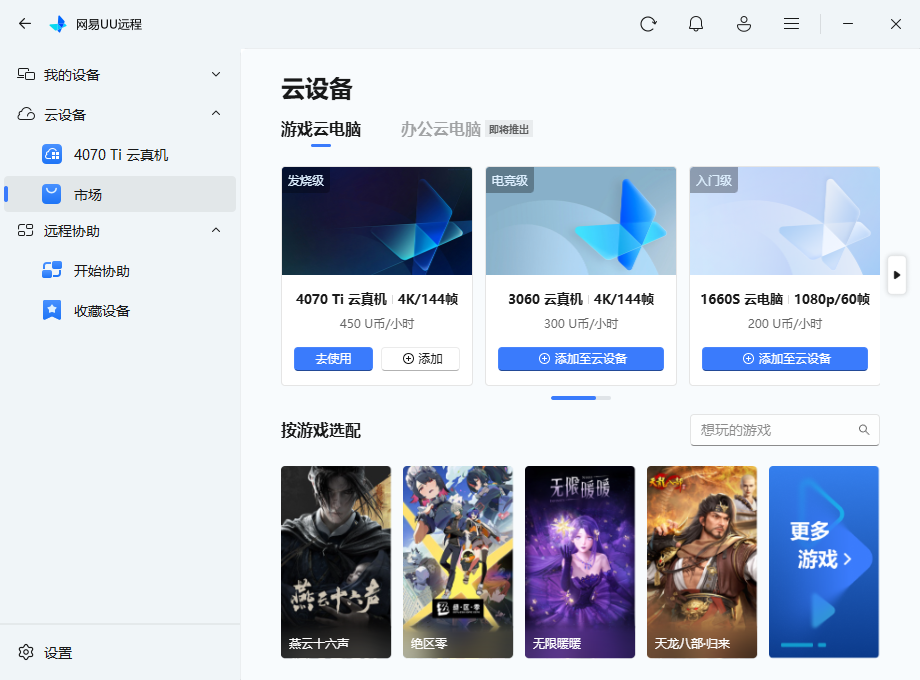This screenshot has width=920, height=680.
Task: Click the 4070 Ti 云真机 cloud device icon
Action: (52, 154)
